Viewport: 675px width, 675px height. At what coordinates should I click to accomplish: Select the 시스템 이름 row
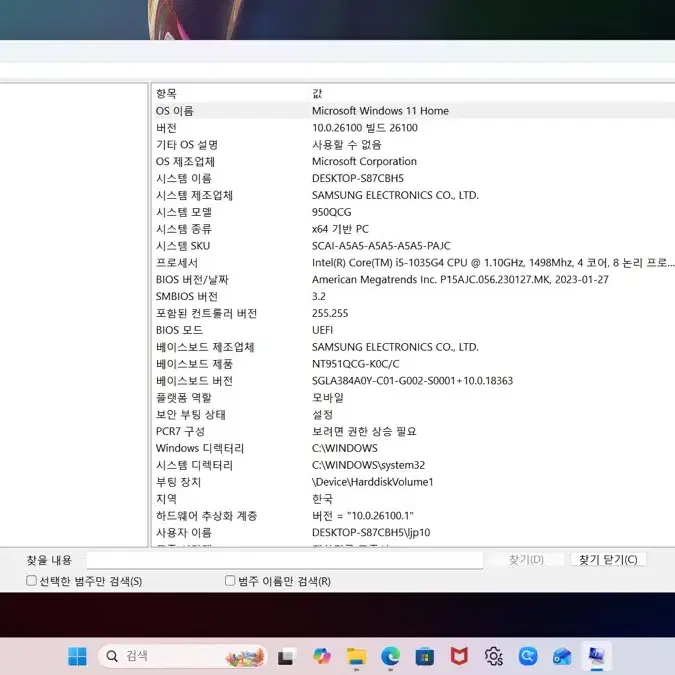[413, 178]
